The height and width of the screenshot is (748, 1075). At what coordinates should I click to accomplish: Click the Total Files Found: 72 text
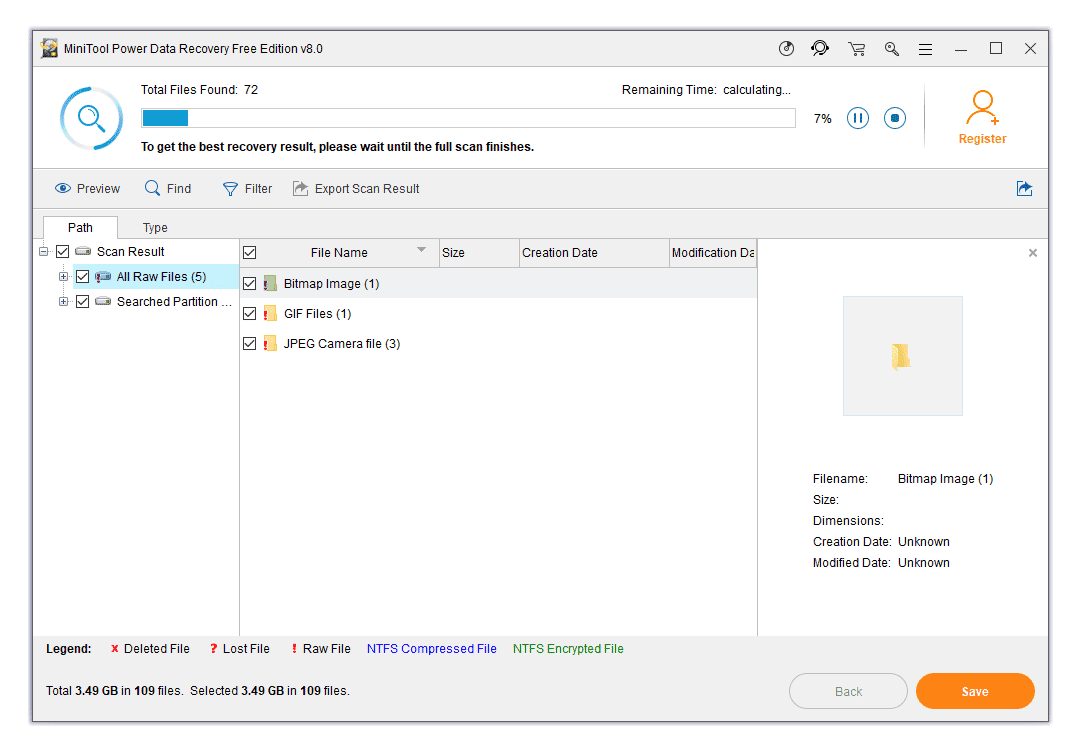(x=200, y=90)
